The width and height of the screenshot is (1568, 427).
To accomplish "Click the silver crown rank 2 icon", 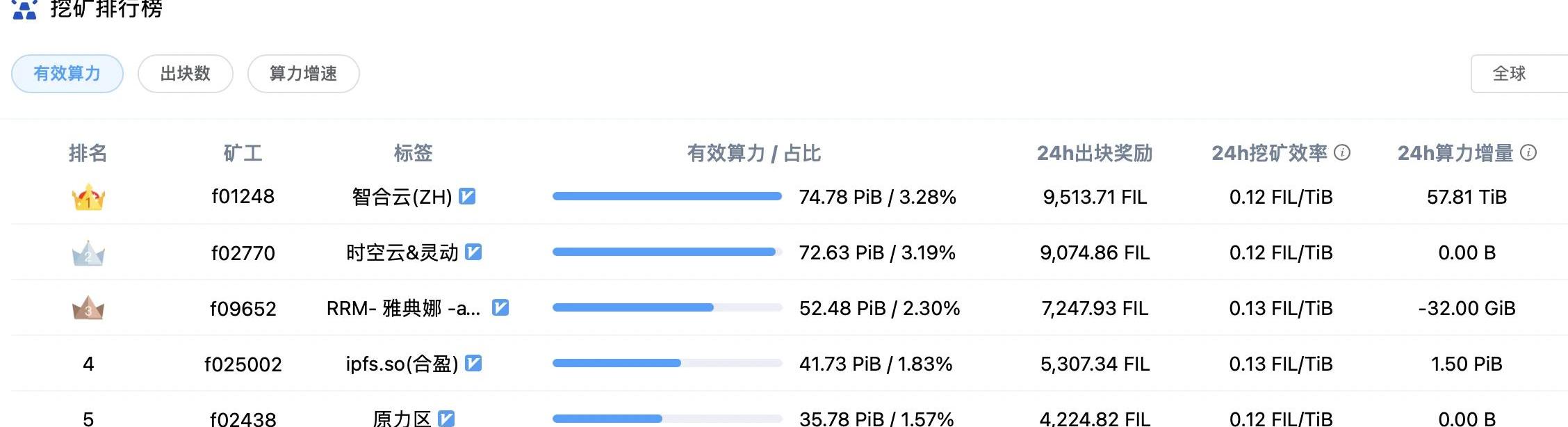I will coord(88,254).
